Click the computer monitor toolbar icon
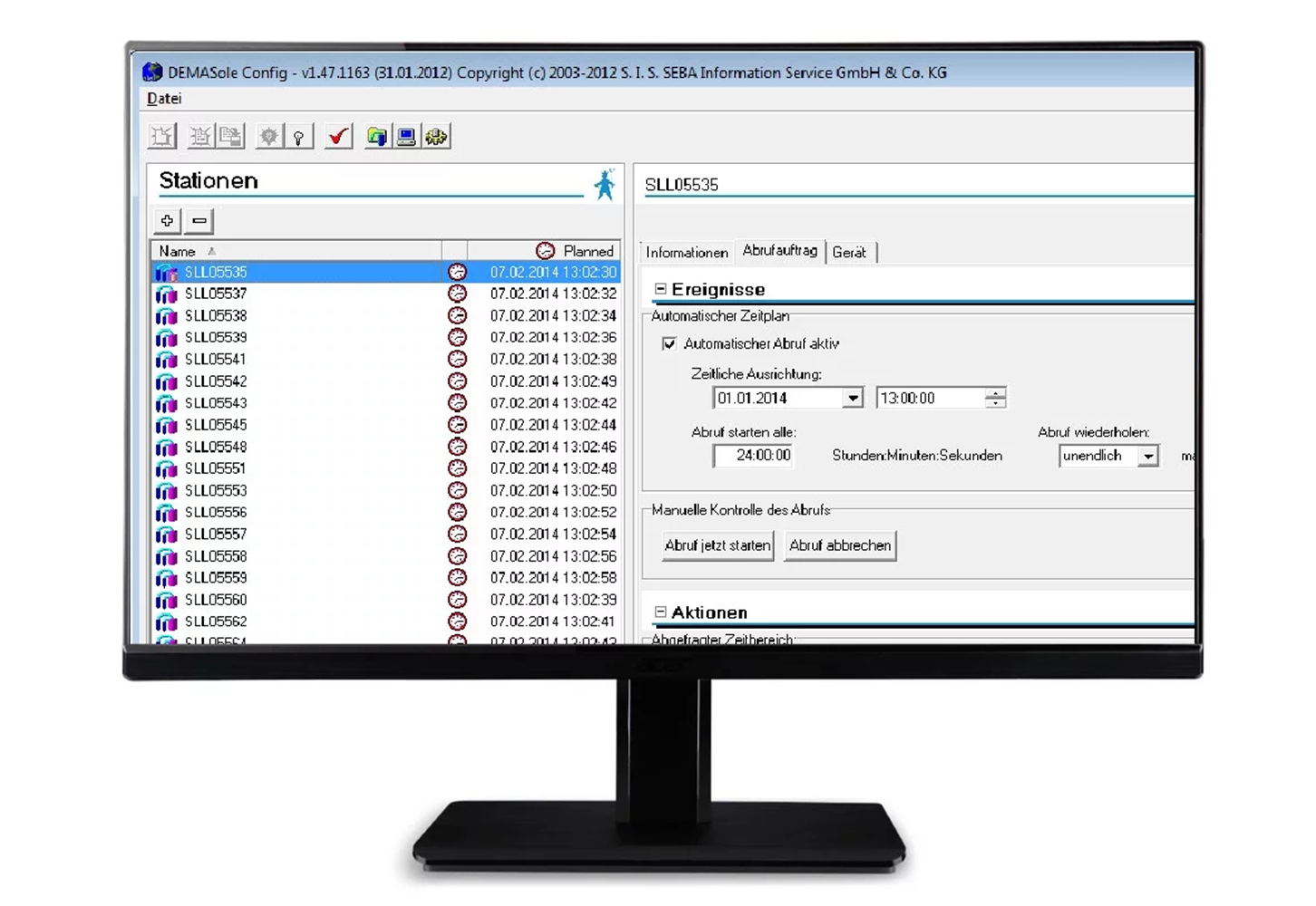This screenshot has height=906, width=1316. point(406,137)
